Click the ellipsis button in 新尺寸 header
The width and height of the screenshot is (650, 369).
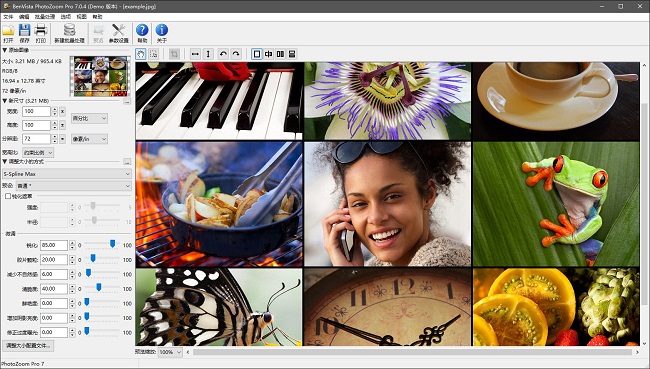click(x=127, y=101)
